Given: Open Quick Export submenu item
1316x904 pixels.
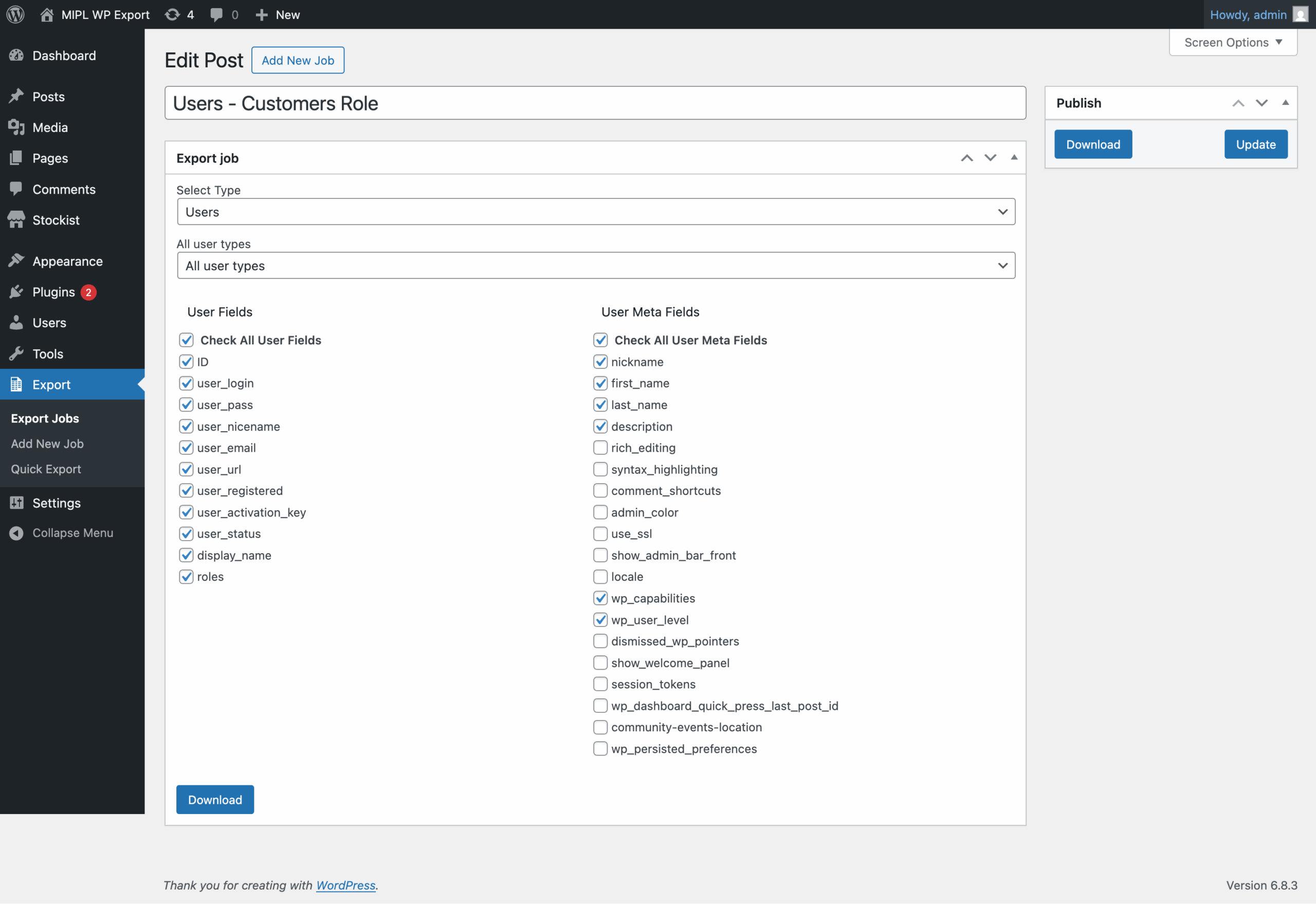Looking at the screenshot, I should click(x=46, y=469).
